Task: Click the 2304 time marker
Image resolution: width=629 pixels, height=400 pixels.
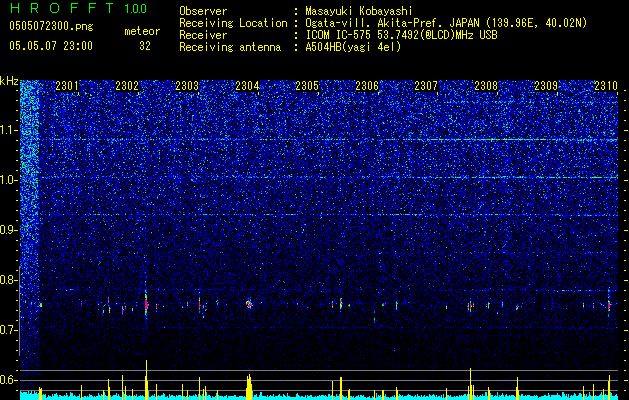Action: click(x=247, y=86)
